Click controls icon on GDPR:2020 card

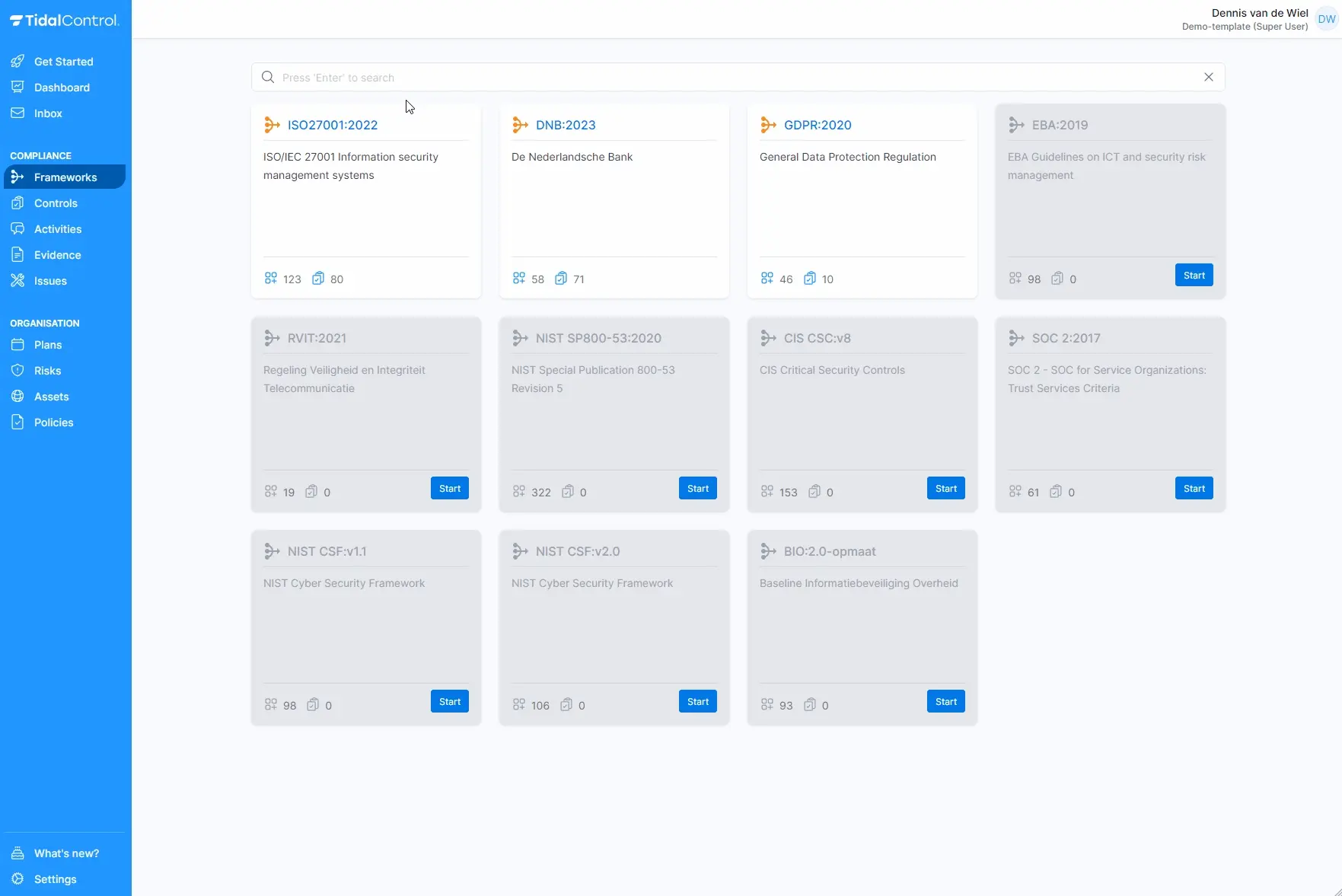(x=810, y=279)
